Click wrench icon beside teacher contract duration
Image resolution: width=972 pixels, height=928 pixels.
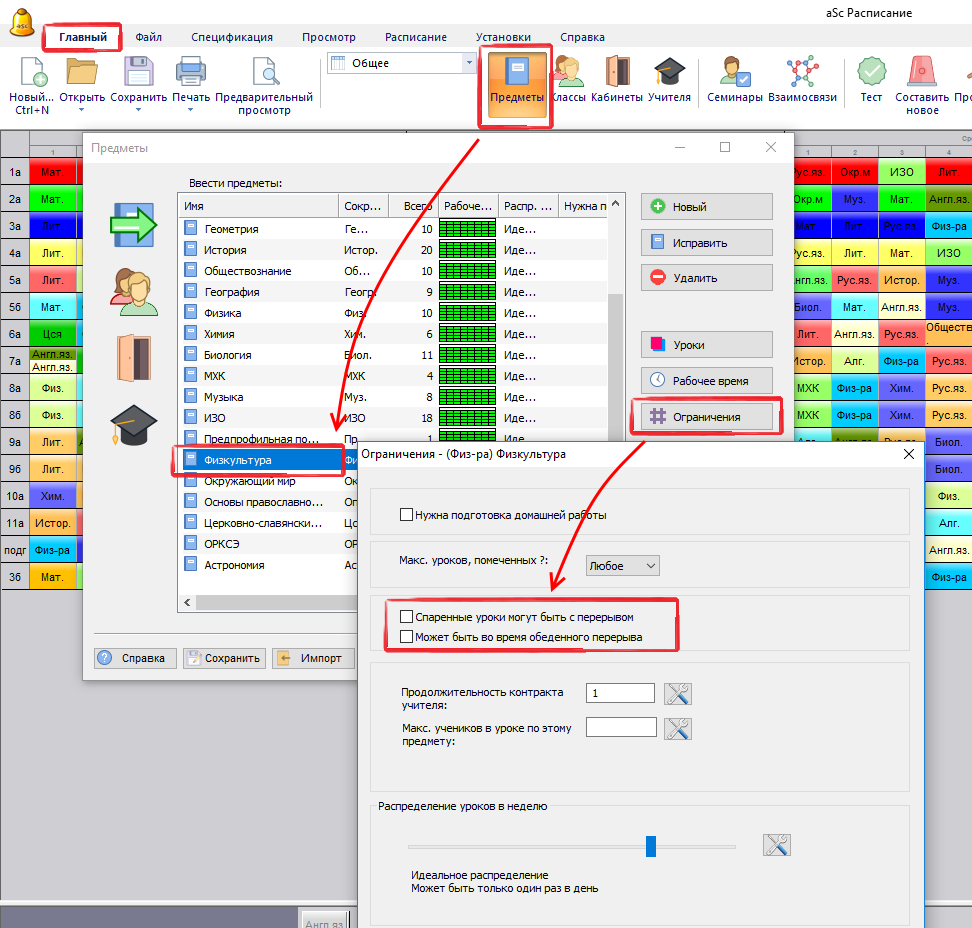tap(678, 693)
